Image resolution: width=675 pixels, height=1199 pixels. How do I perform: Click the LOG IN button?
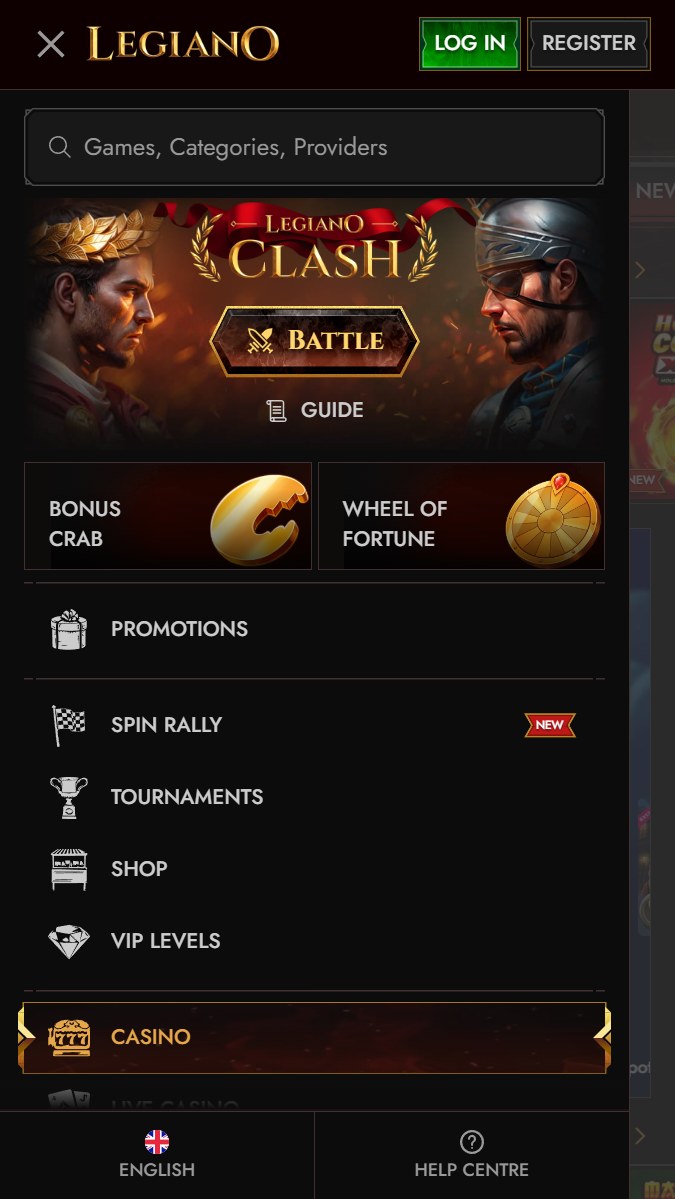[469, 44]
